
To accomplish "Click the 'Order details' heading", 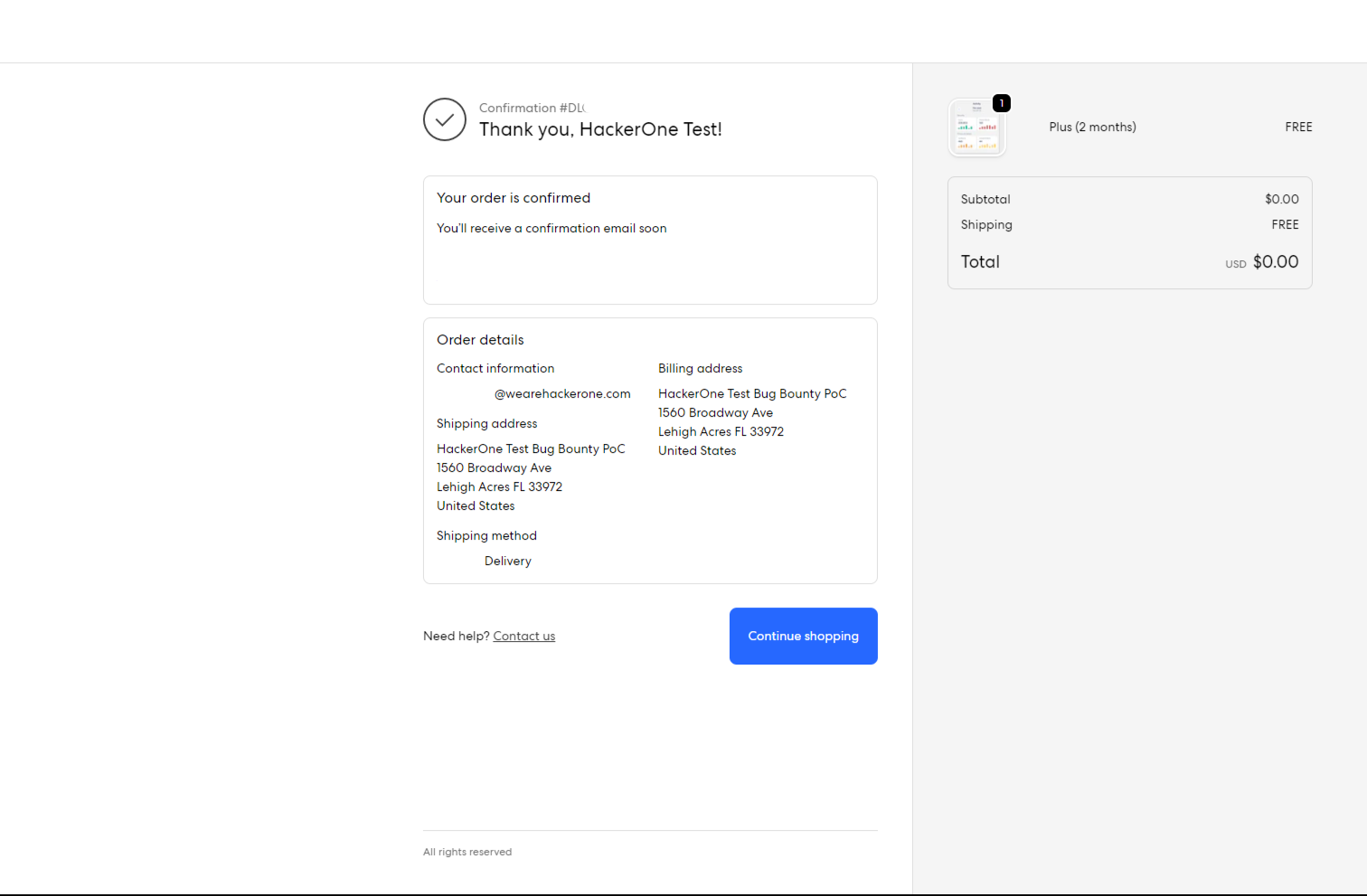I will 480,340.
